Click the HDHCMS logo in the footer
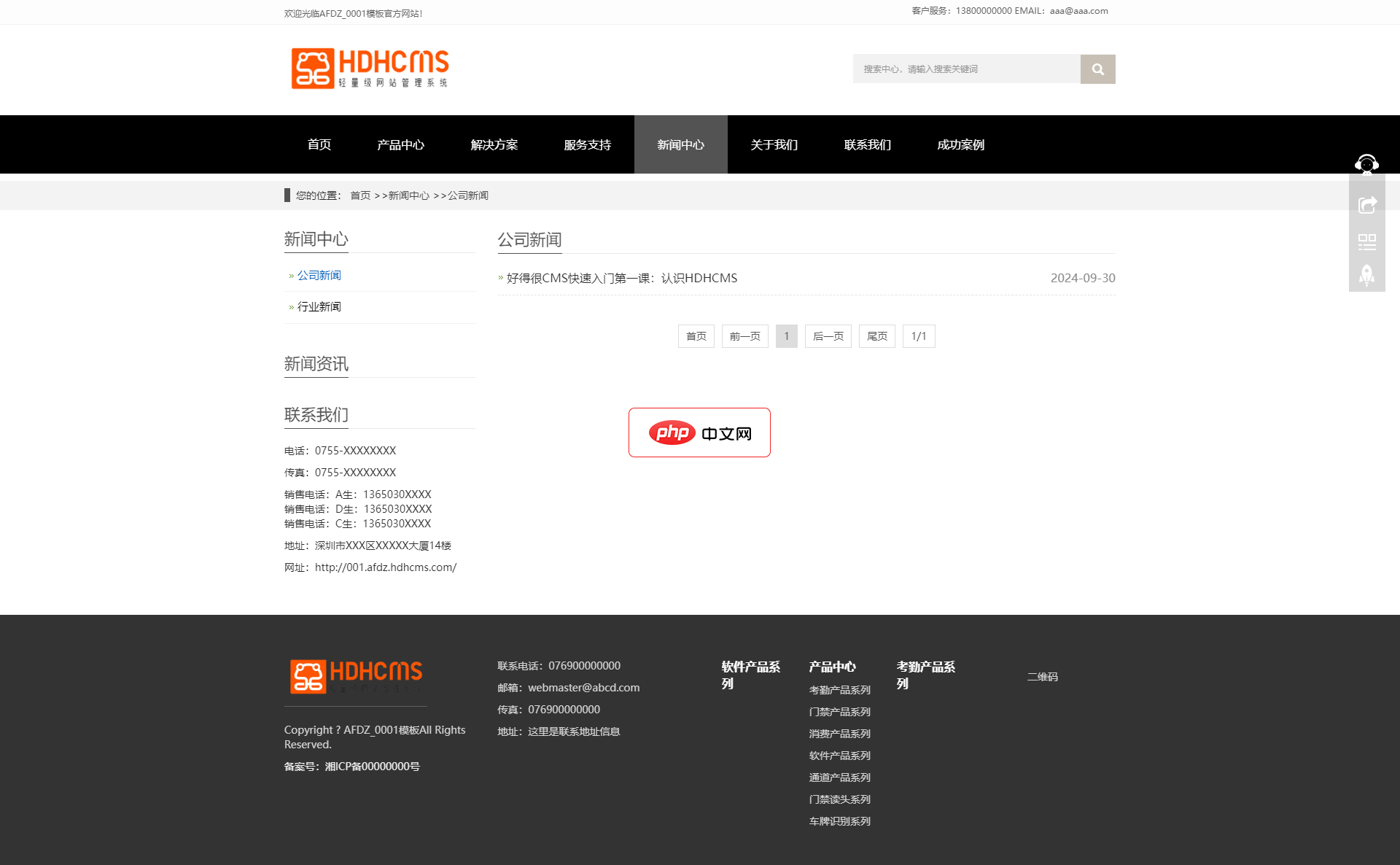1400x865 pixels. click(x=355, y=675)
